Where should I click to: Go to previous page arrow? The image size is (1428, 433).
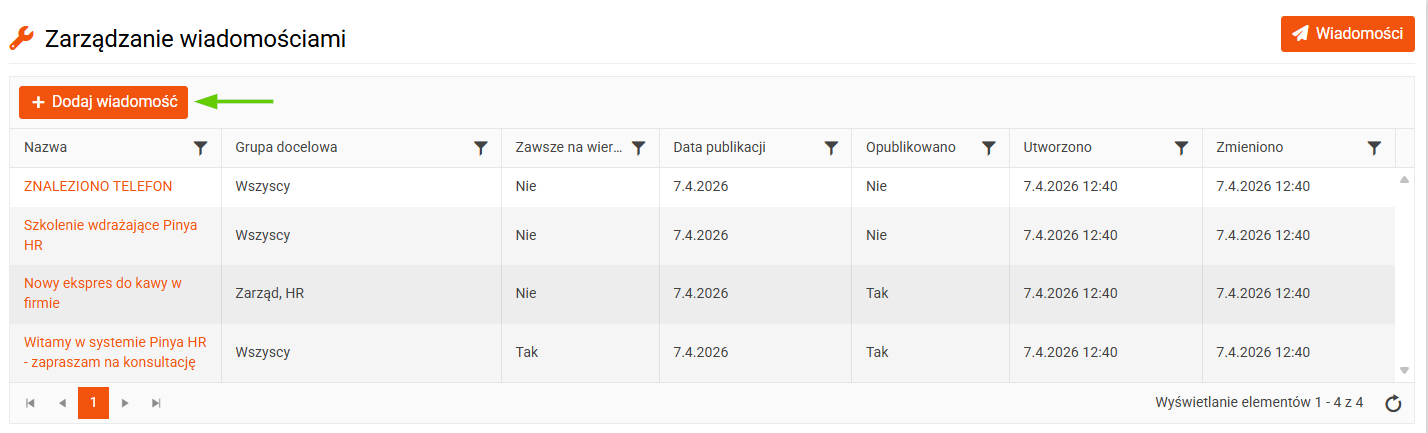pos(62,403)
